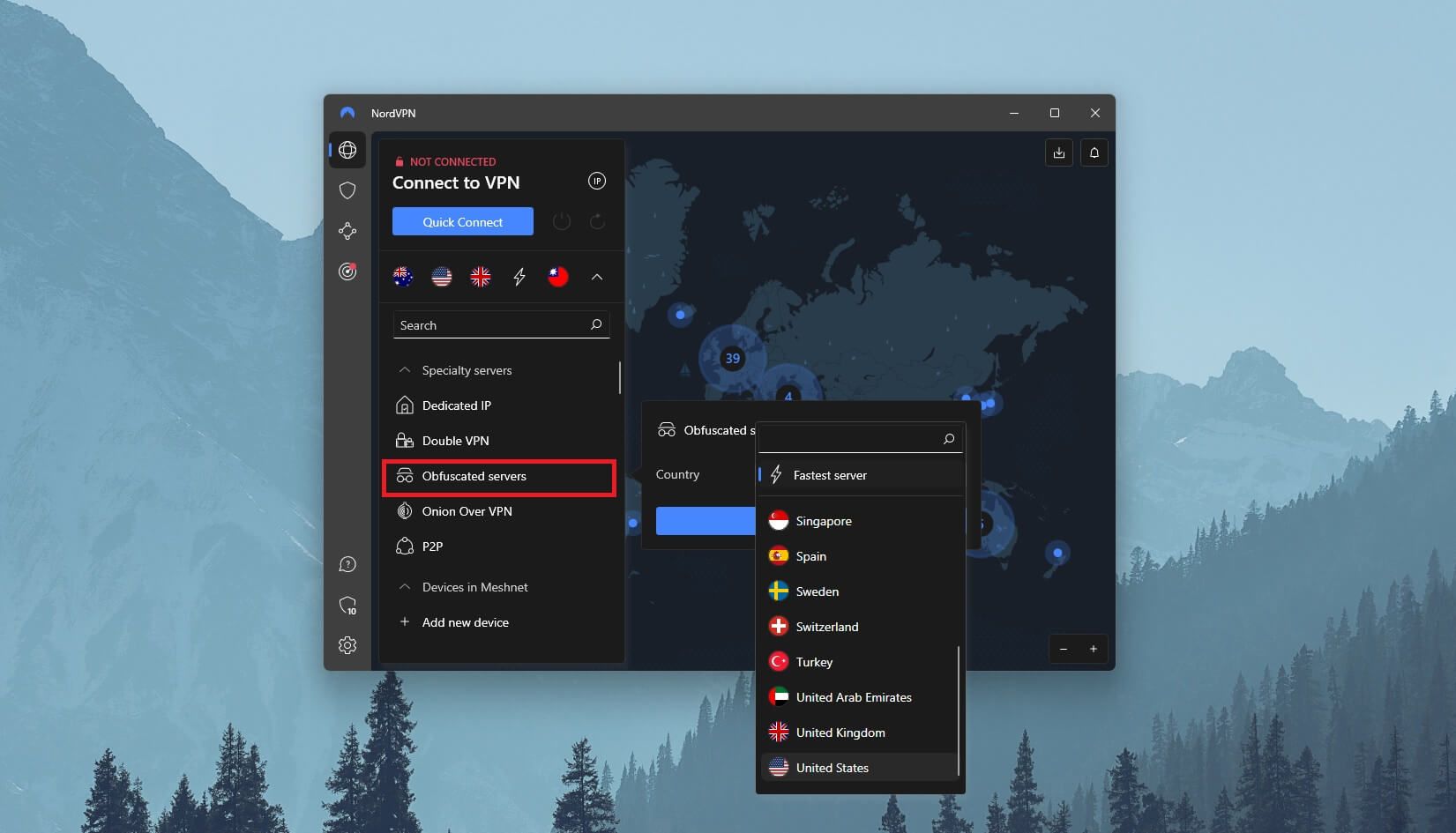Screen dimensions: 1456x833
Task: Close the NordVPN window
Action: pos(1095,113)
